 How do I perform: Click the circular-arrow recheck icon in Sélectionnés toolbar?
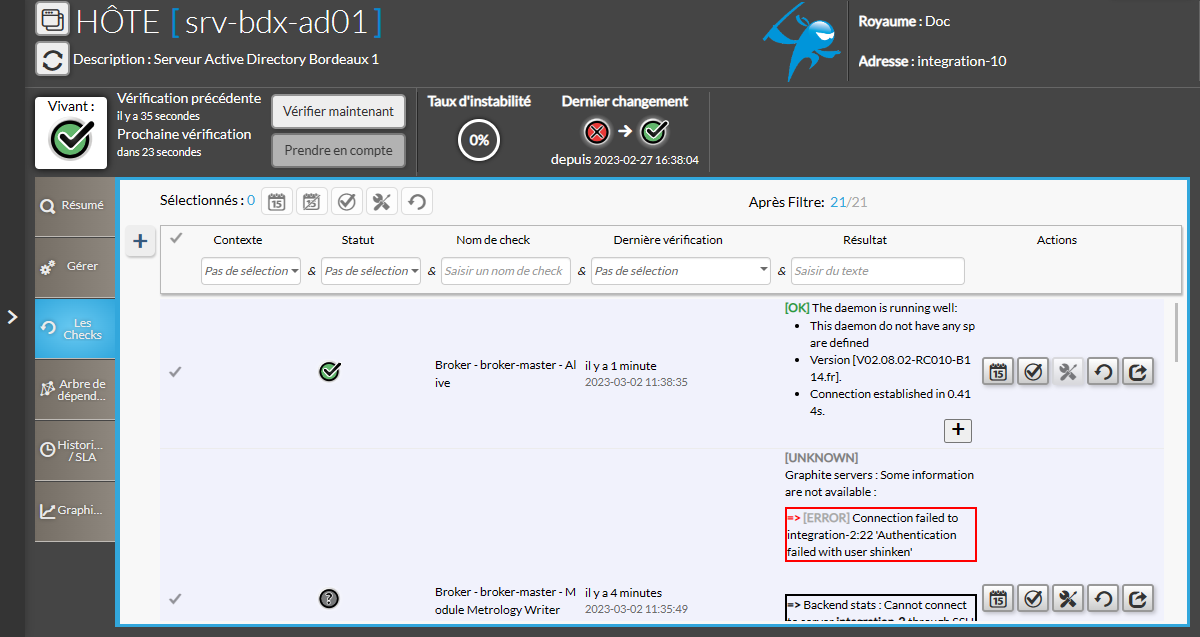[416, 202]
